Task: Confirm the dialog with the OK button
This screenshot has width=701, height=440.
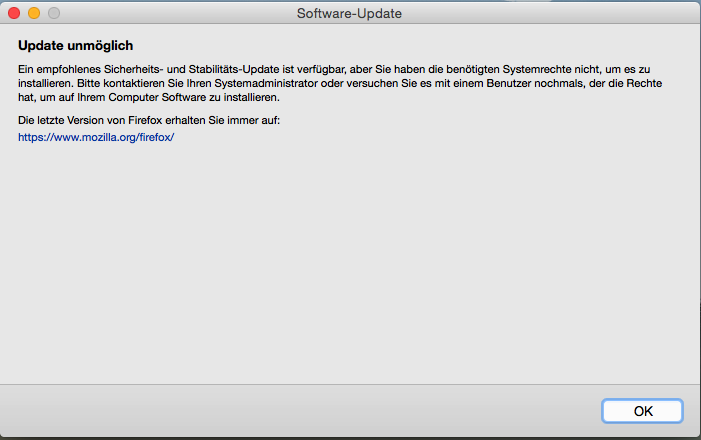Action: 642,411
